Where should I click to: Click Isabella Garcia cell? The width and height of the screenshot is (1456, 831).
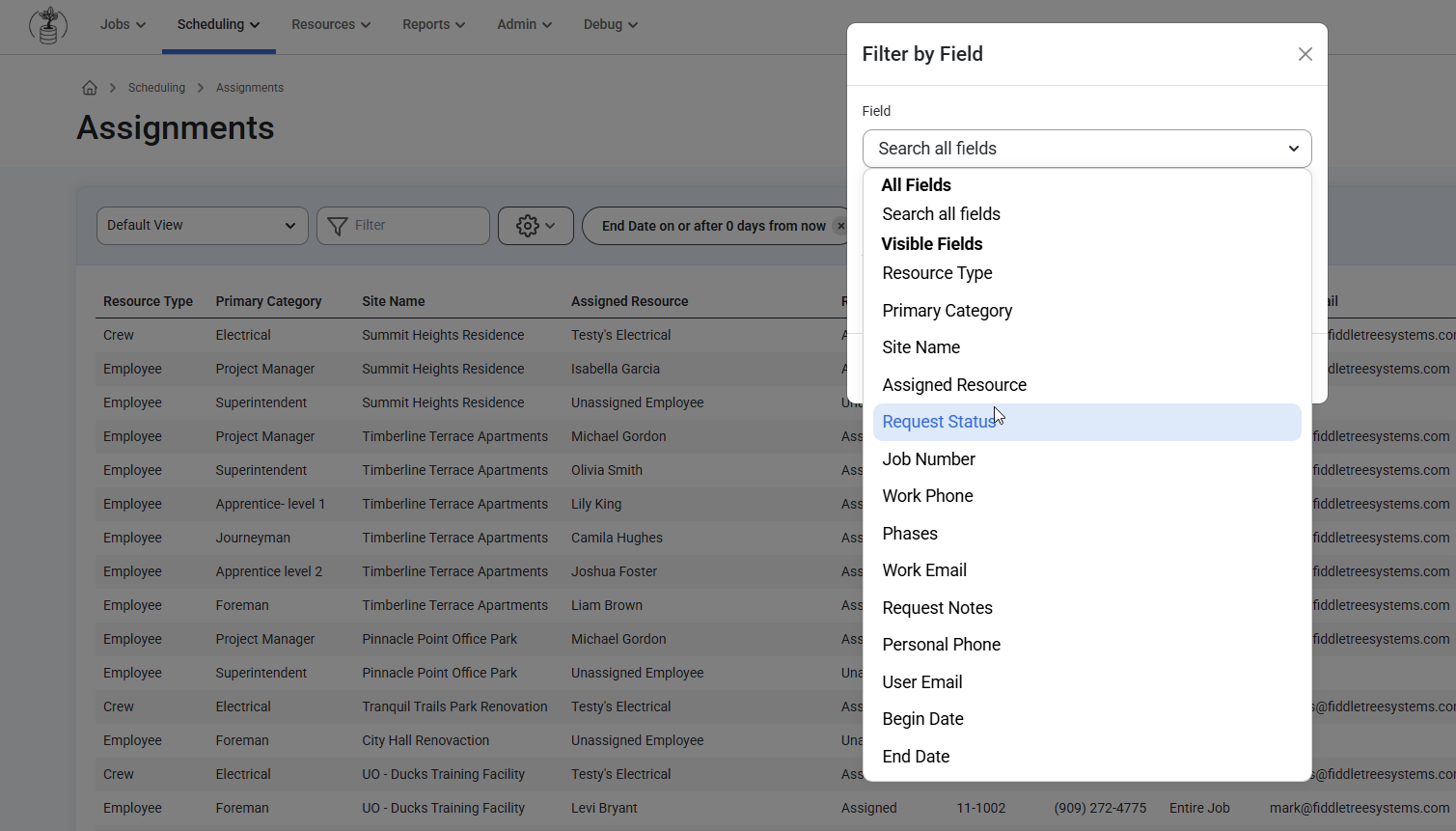click(x=616, y=369)
